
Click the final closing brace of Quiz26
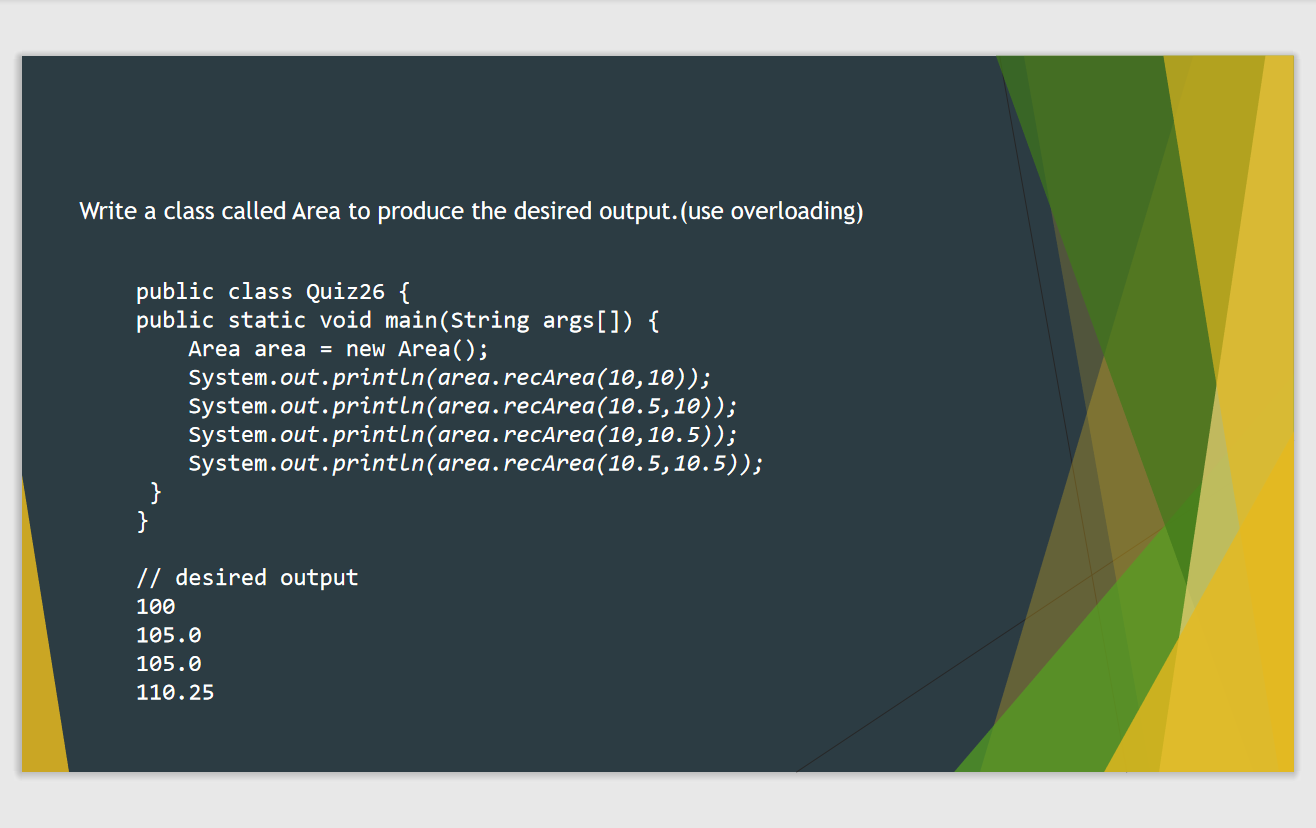140,520
